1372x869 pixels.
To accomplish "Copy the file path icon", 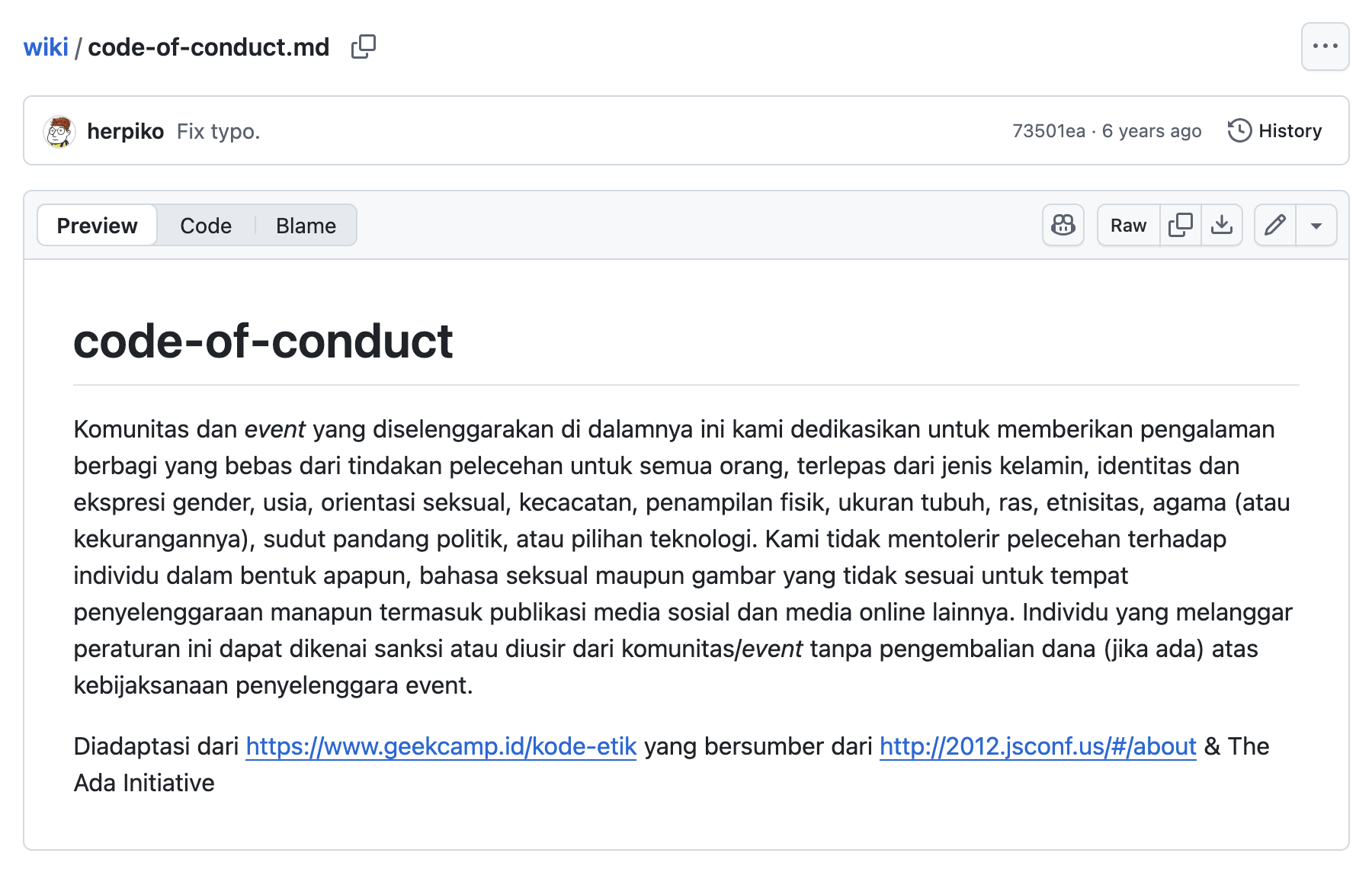I will [x=364, y=47].
